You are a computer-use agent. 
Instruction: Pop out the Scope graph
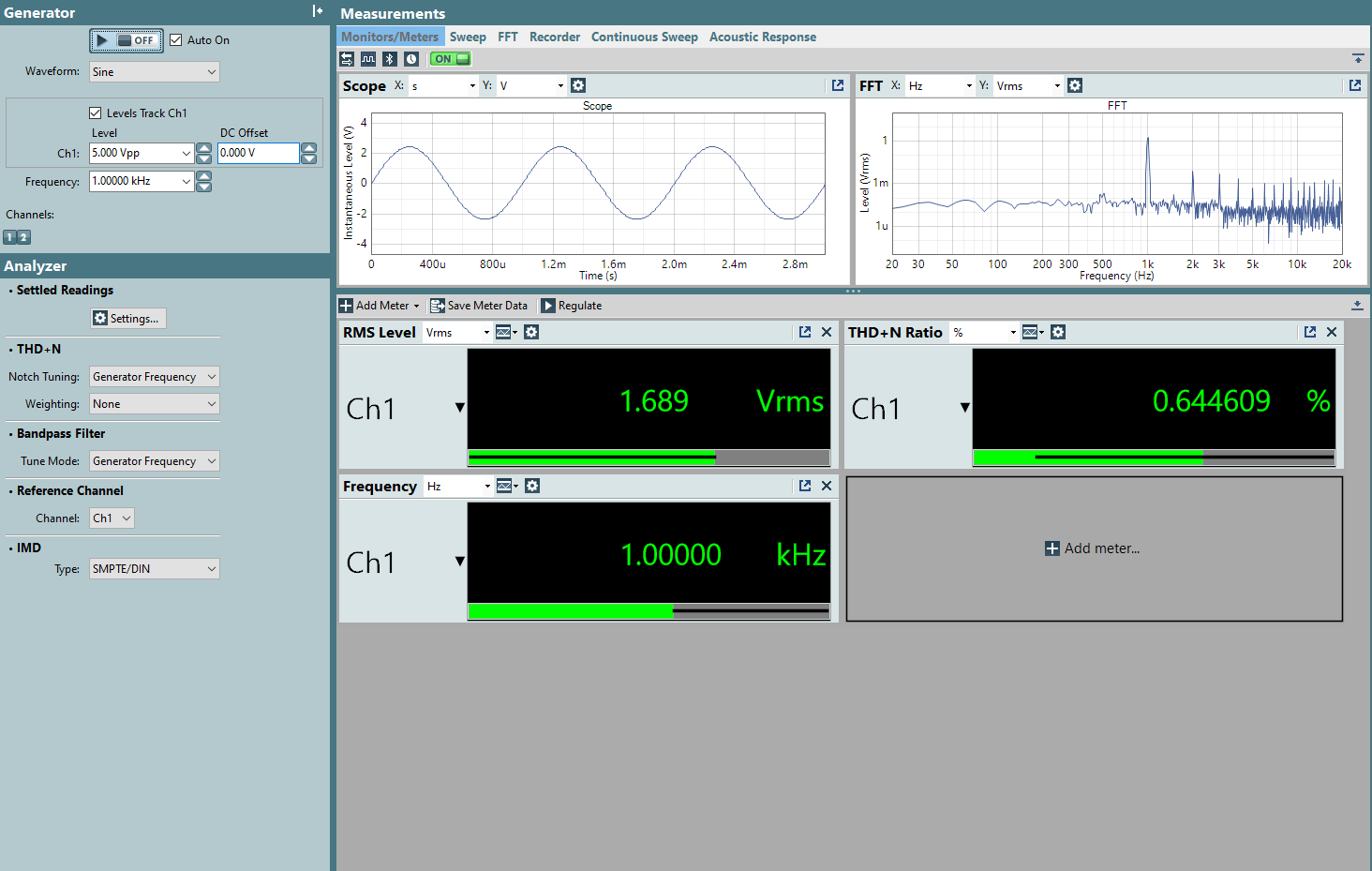pyautogui.click(x=838, y=85)
